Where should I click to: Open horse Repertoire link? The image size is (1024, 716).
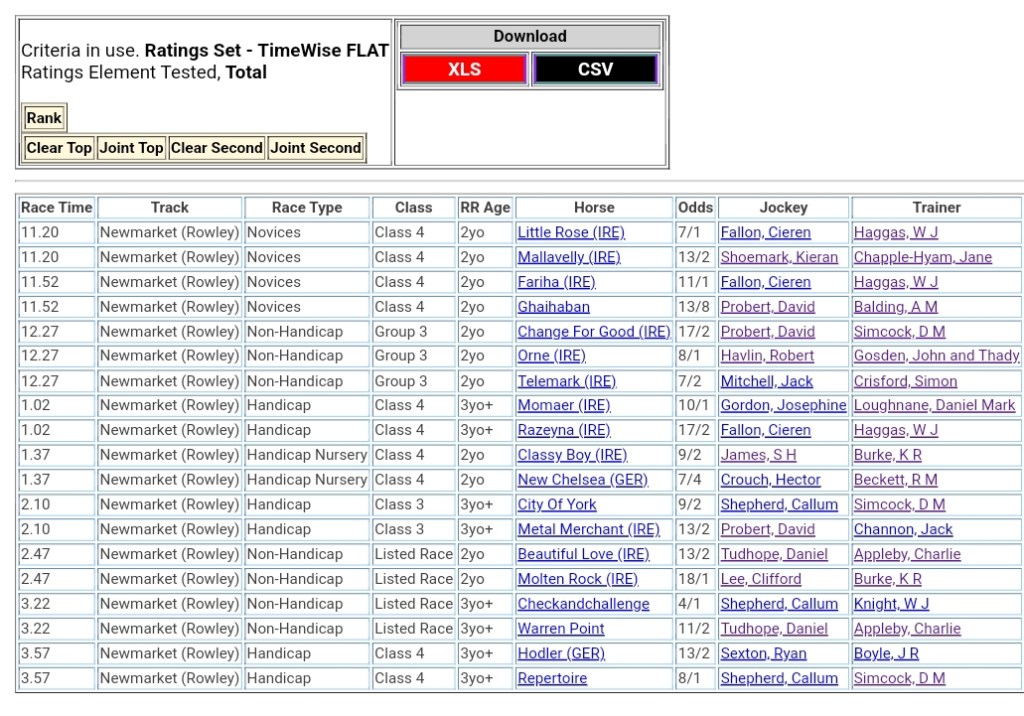pos(552,678)
